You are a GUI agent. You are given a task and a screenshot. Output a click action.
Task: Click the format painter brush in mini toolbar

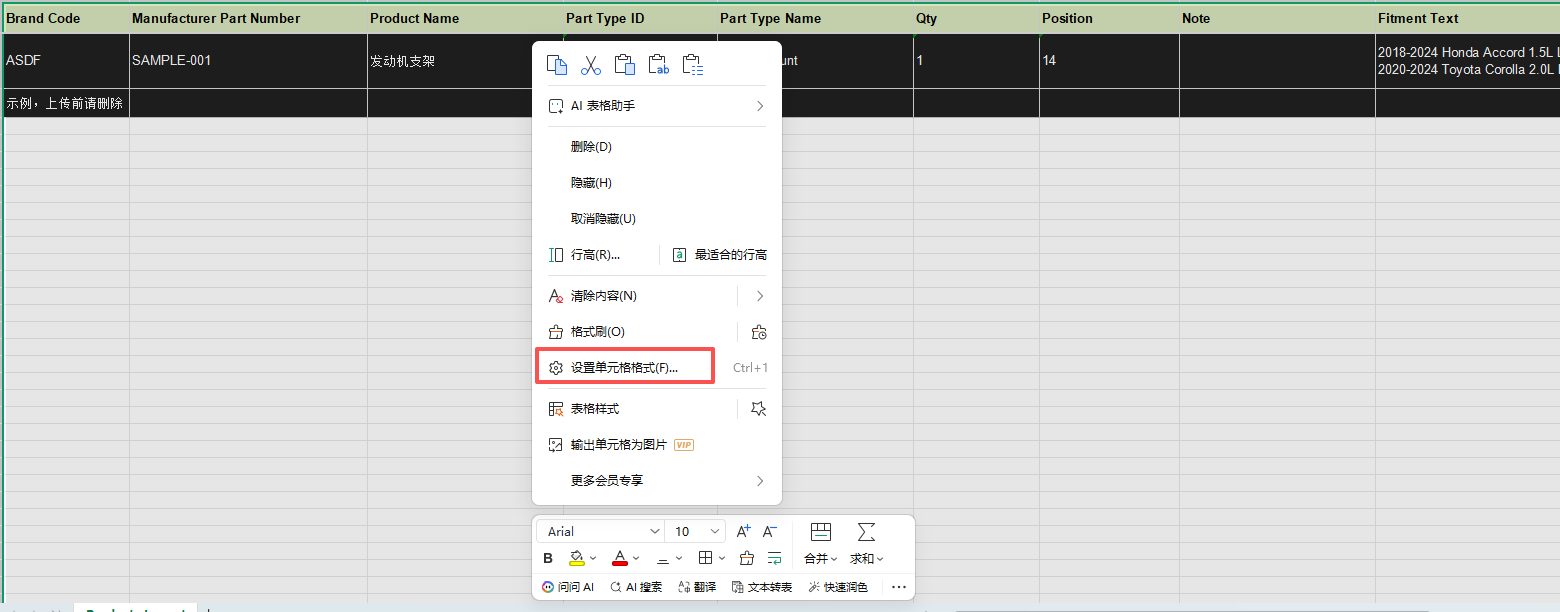click(746, 558)
